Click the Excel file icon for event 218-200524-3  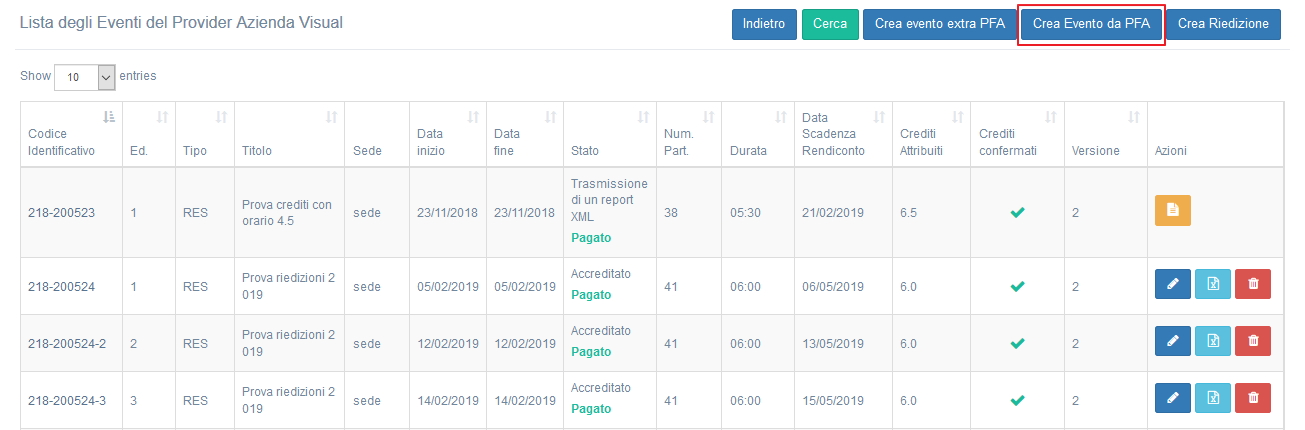pos(1212,399)
